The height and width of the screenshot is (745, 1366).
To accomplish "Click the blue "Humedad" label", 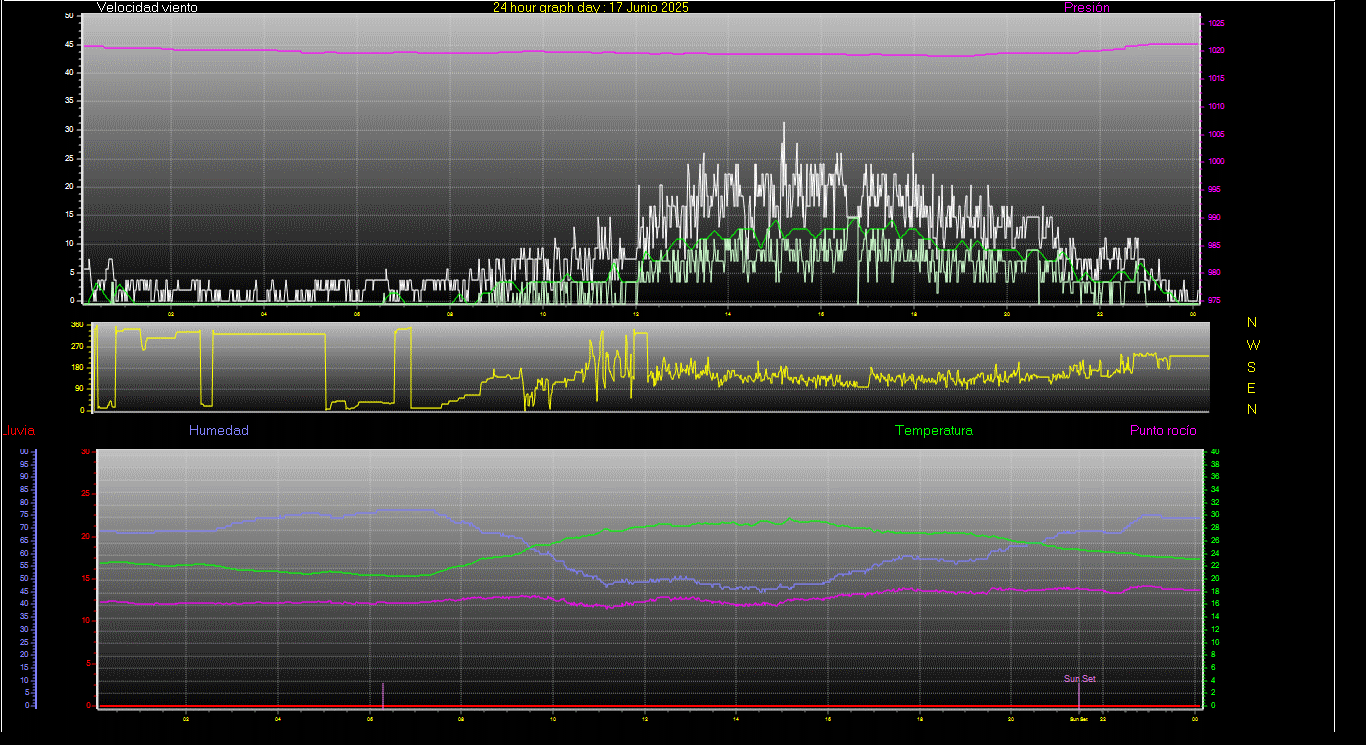I will click(x=219, y=430).
